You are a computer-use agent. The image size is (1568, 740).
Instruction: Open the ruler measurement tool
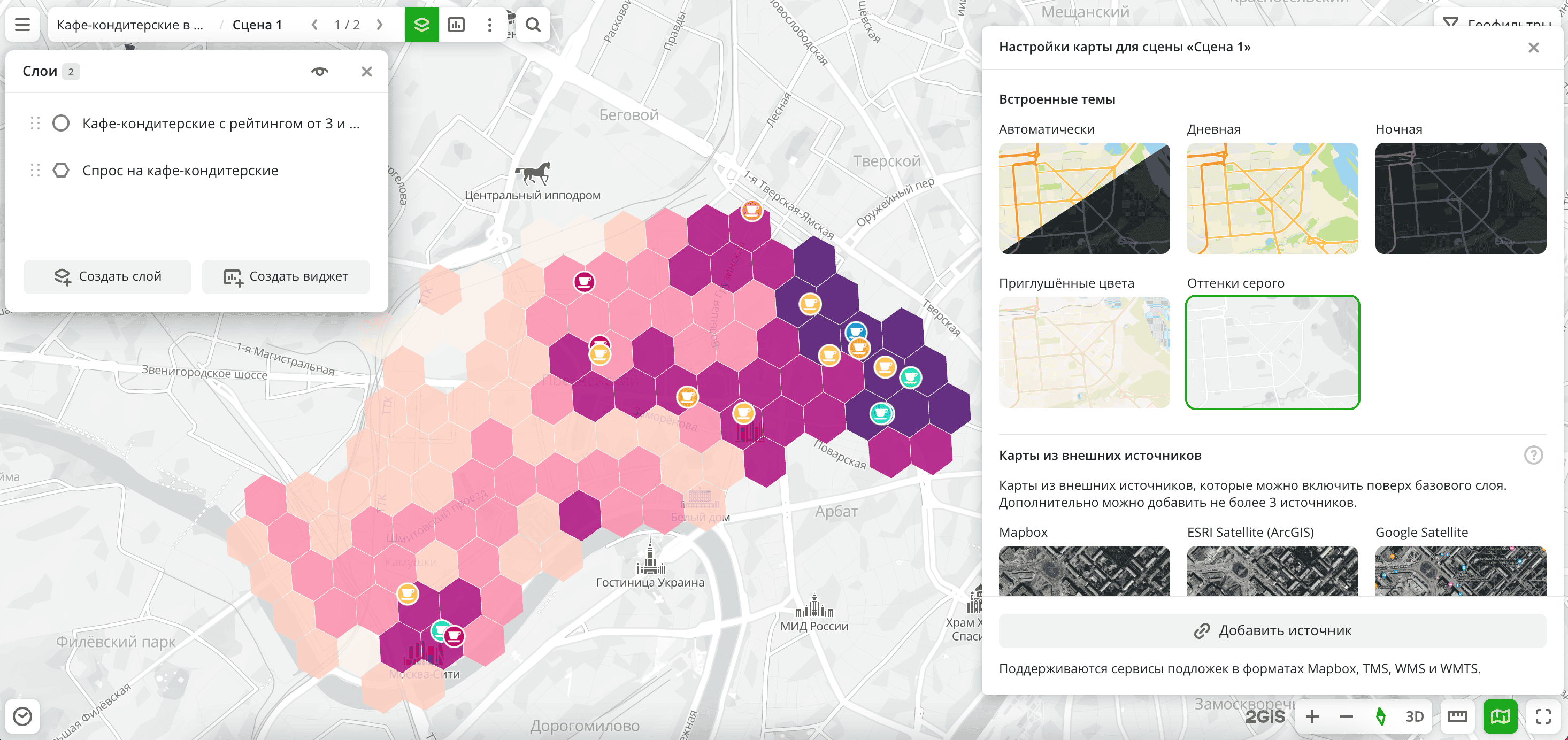click(1457, 716)
